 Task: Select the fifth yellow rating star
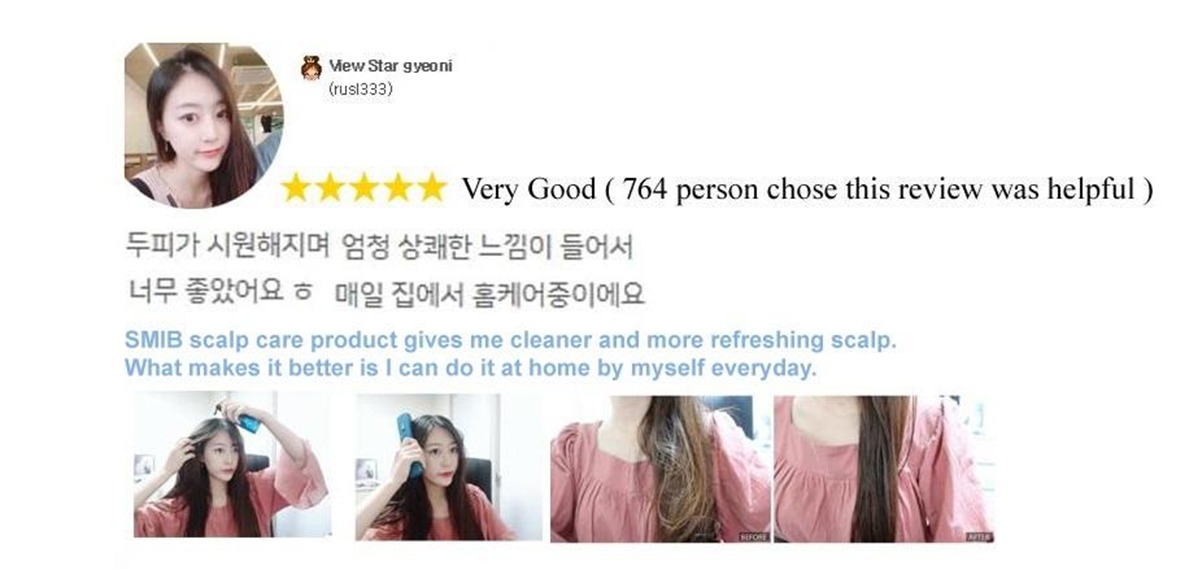click(430, 187)
